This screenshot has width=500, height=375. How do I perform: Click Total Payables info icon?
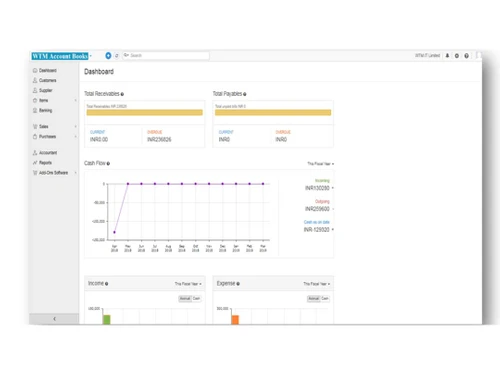coord(245,94)
